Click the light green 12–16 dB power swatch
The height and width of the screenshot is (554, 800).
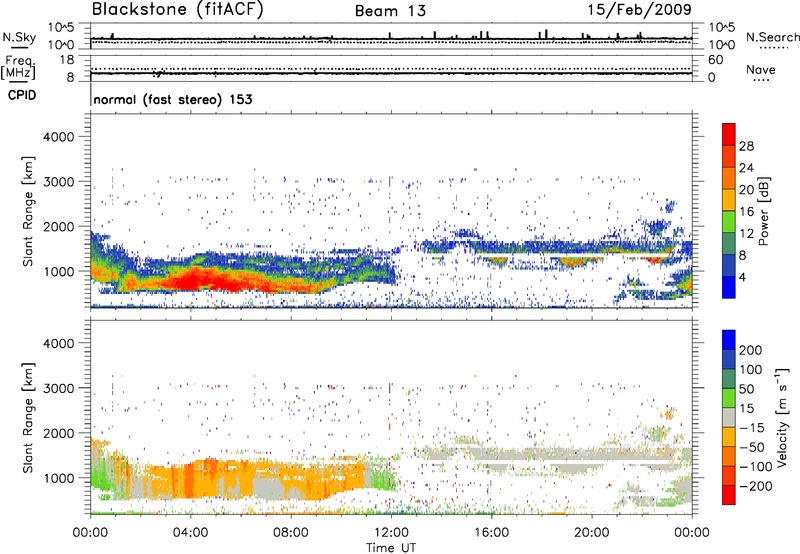[x=729, y=222]
